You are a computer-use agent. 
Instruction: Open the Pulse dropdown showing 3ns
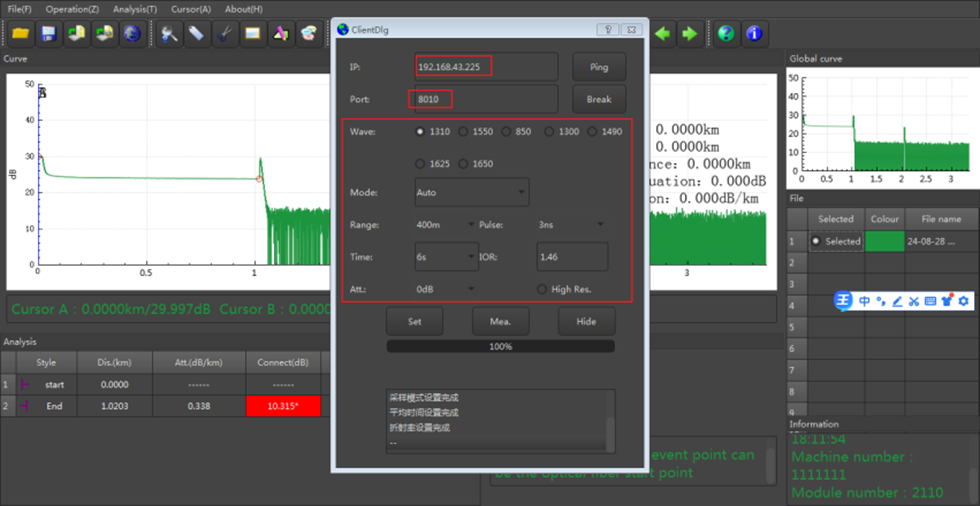tap(571, 225)
